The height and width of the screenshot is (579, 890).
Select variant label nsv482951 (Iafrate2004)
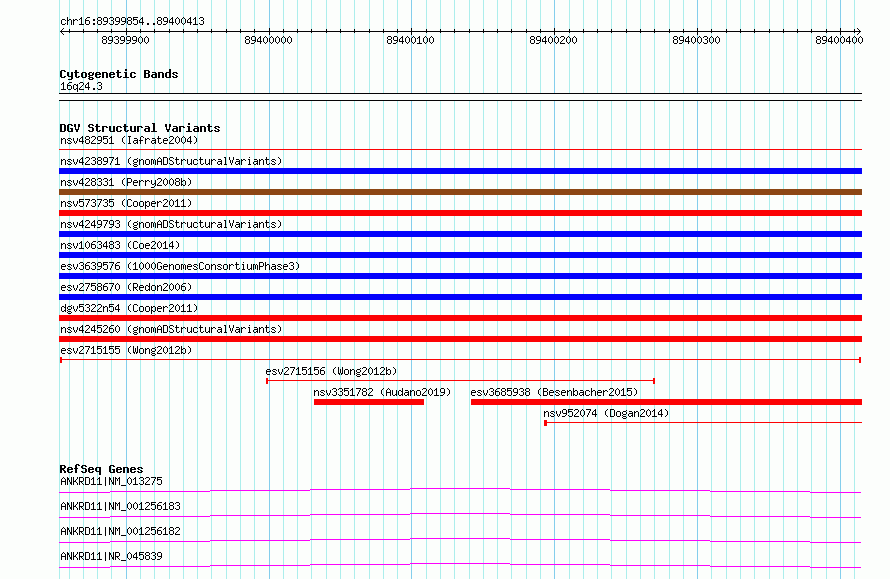coord(129,140)
